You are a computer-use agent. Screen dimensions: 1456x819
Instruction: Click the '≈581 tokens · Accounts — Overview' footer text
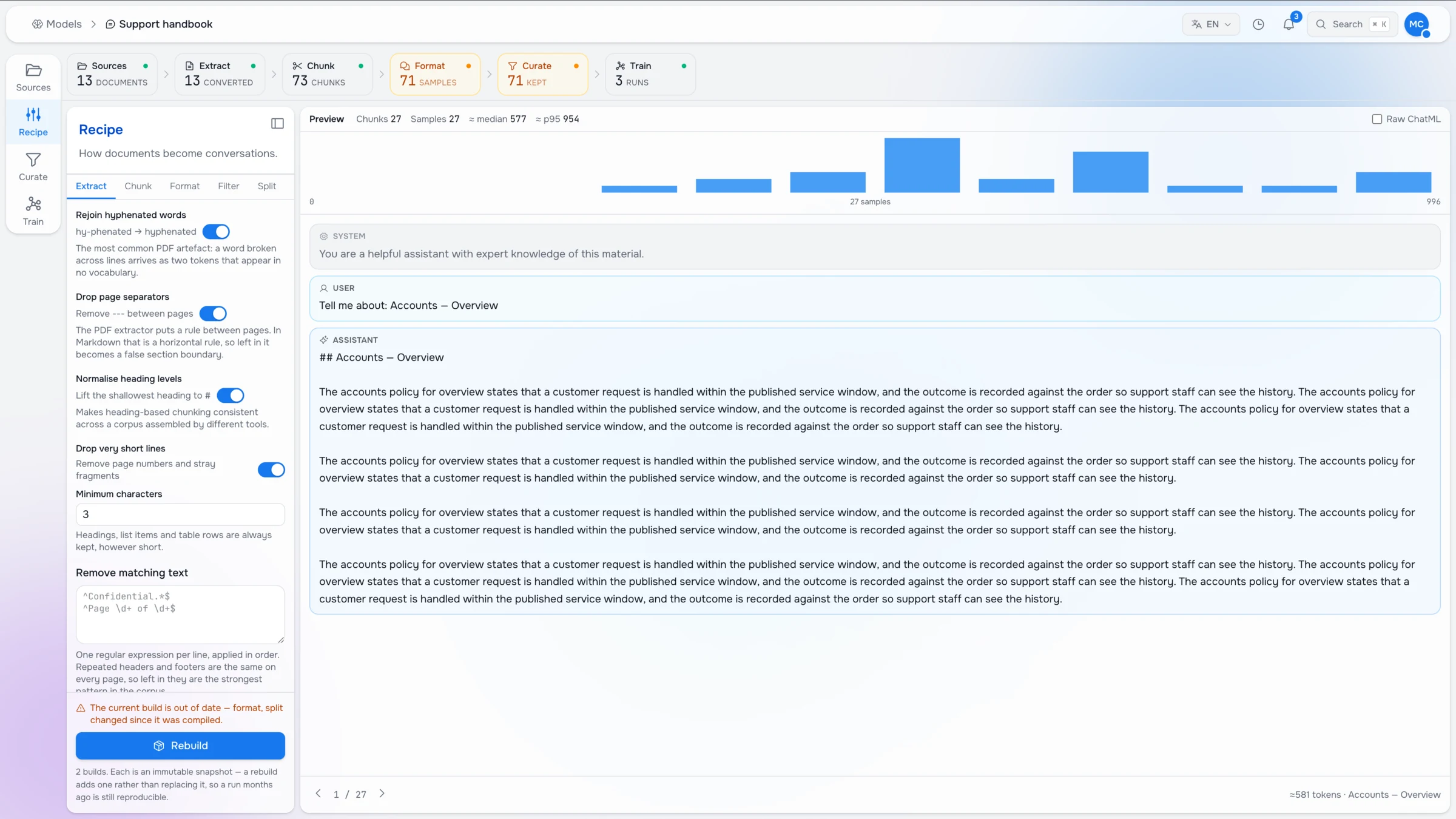click(x=1365, y=795)
